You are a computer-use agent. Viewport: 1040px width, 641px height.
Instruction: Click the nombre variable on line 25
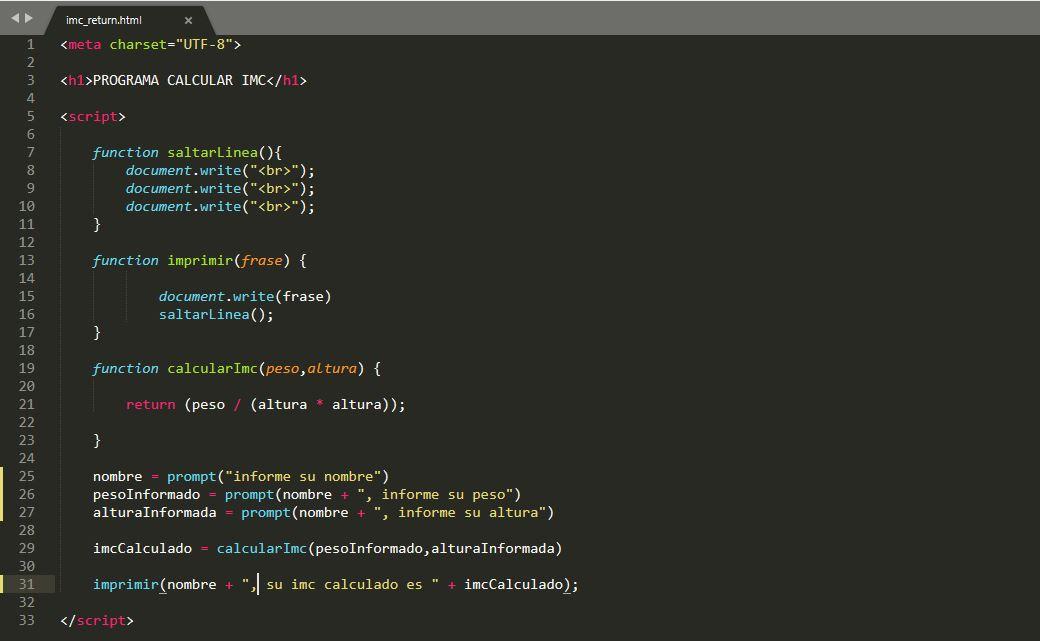117,476
